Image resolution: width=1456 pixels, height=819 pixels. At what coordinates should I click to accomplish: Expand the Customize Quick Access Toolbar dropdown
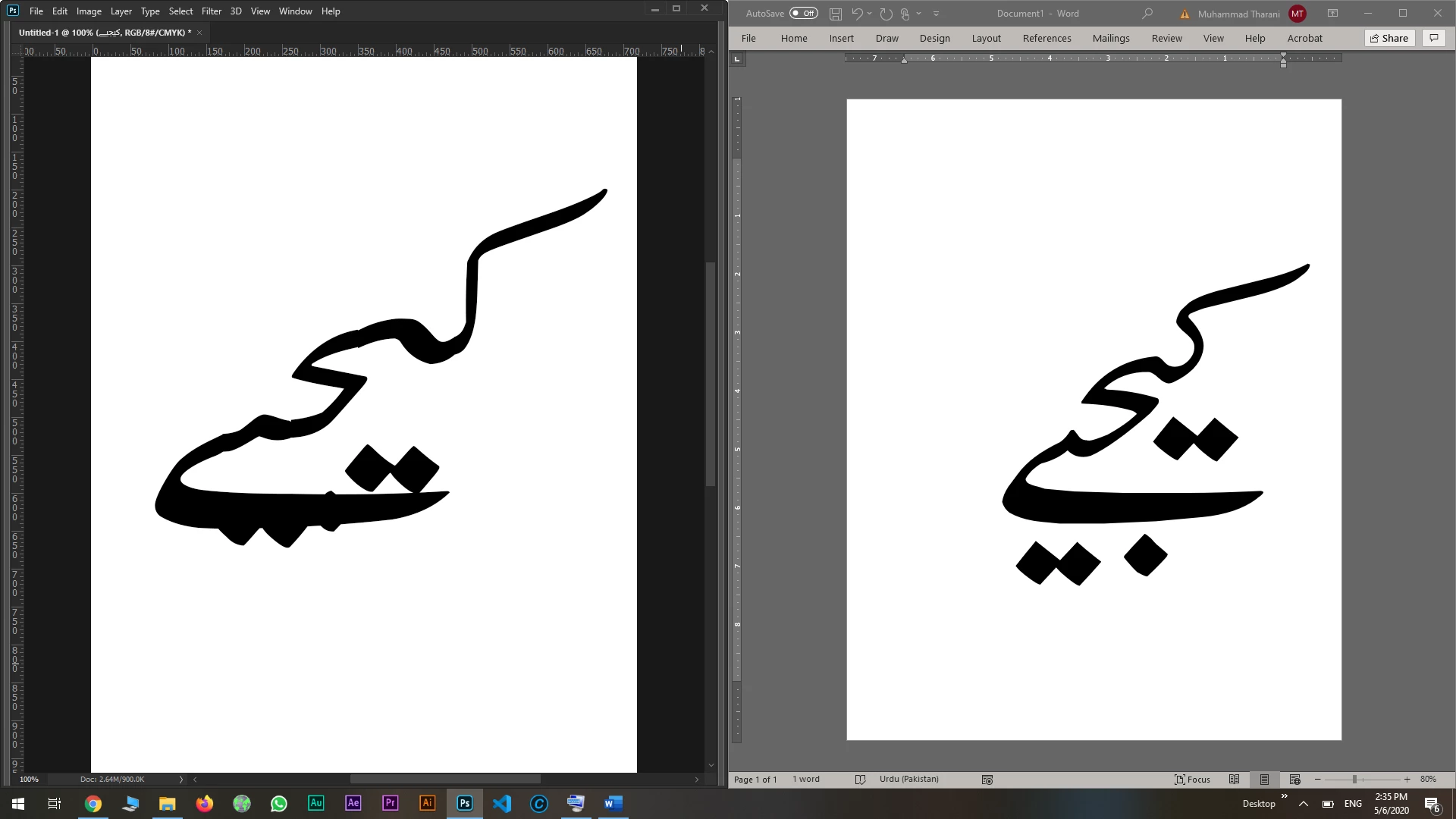point(936,14)
